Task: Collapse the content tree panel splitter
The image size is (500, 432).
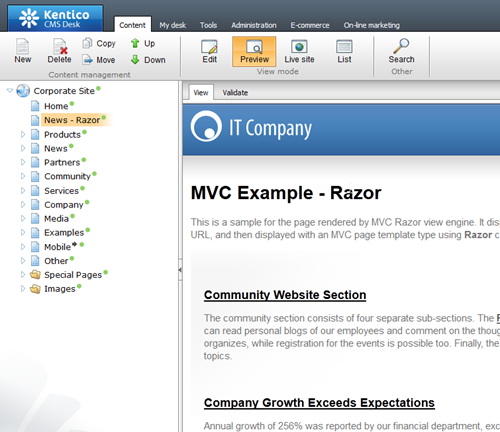Action: [180, 270]
